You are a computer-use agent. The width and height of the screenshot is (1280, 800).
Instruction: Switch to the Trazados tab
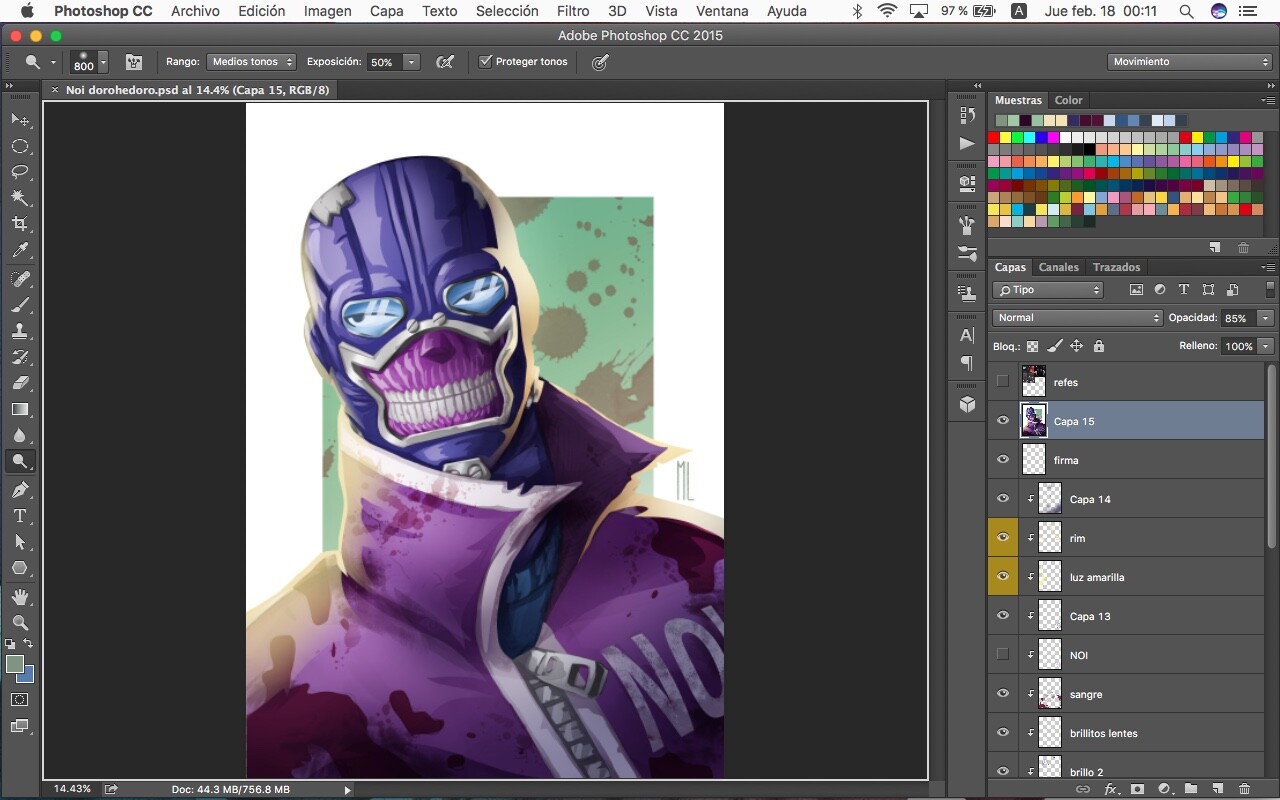1116,267
